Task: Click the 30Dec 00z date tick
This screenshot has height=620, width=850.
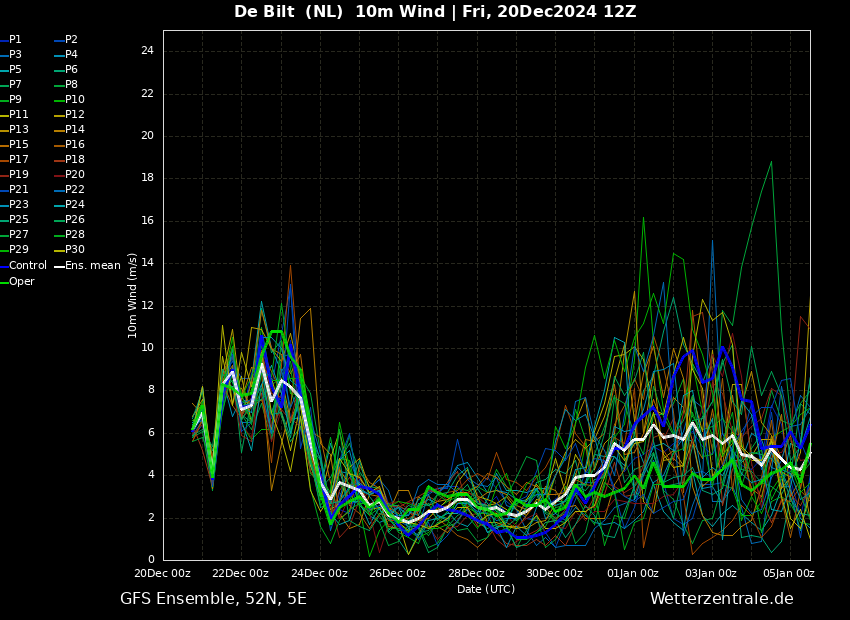Action: tap(554, 573)
